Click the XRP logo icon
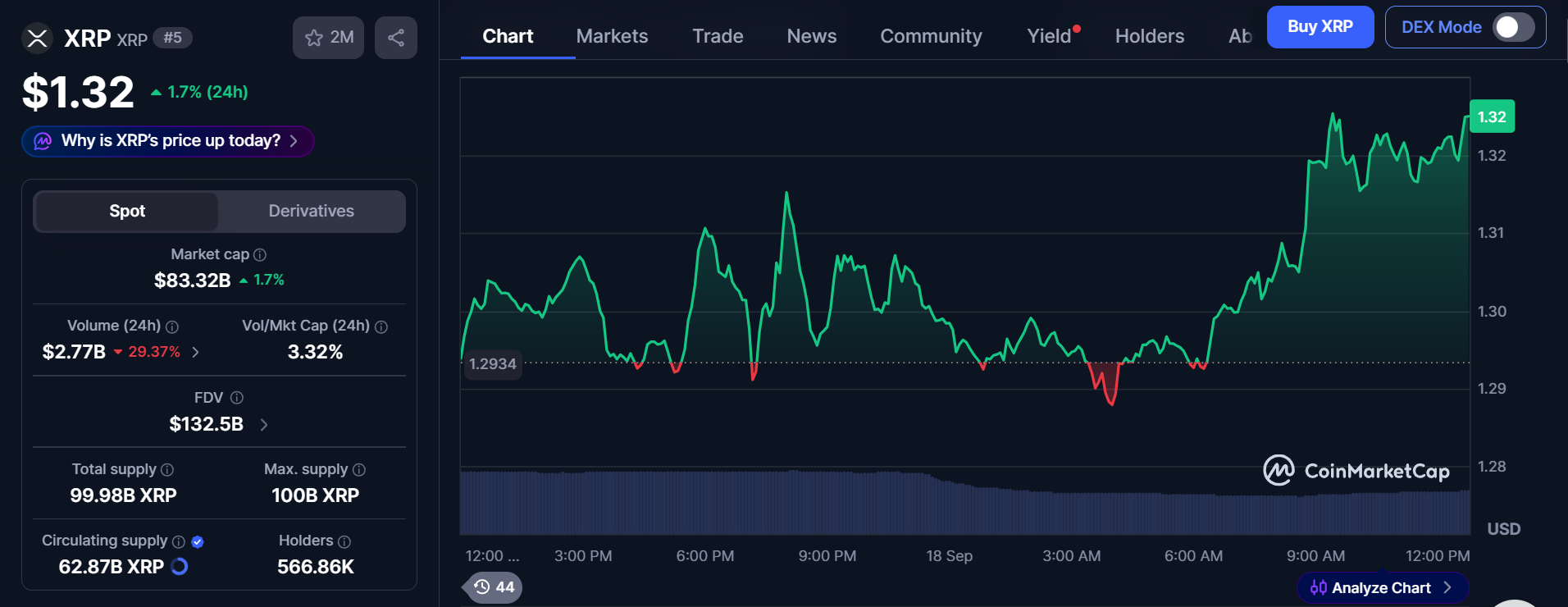This screenshot has width=1568, height=607. tap(37, 38)
